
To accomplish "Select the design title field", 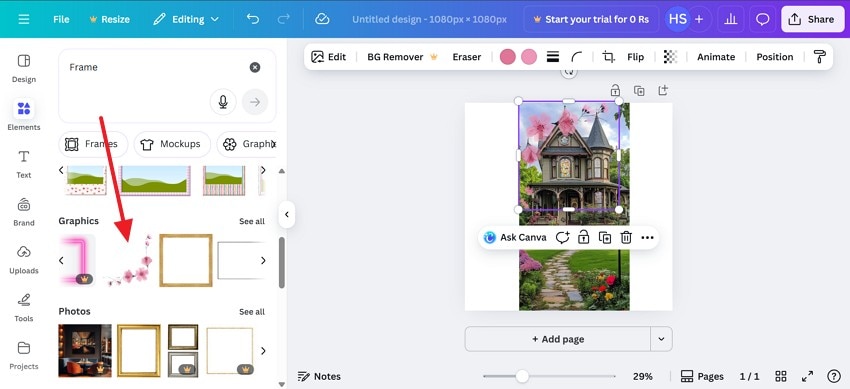I will (429, 19).
